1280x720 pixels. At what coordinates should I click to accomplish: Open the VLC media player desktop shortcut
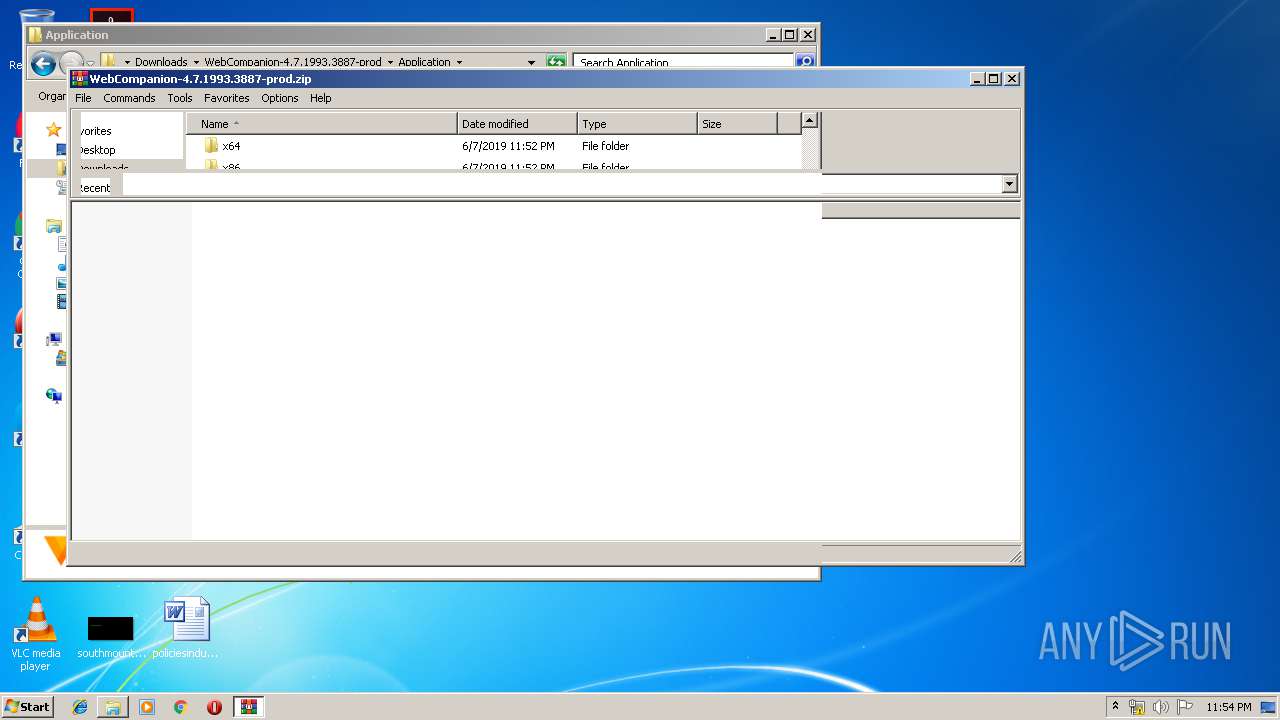coord(36,635)
